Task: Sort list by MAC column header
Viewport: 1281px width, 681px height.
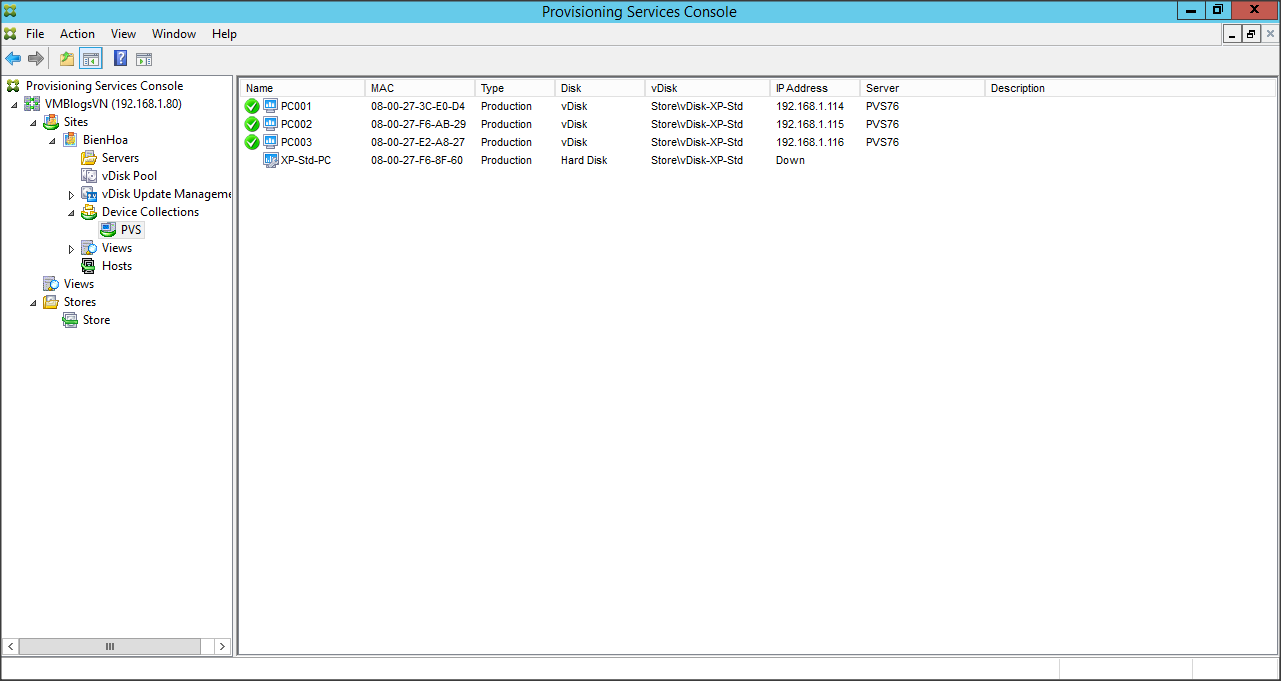Action: coord(382,88)
